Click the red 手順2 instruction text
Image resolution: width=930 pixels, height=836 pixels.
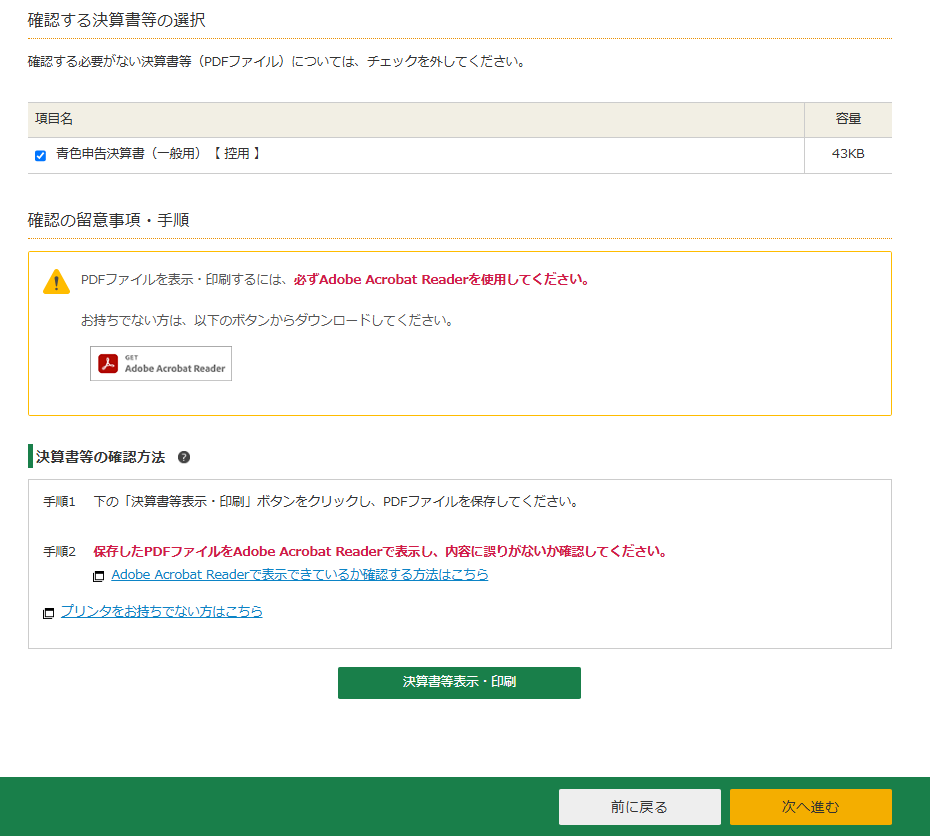click(x=380, y=552)
